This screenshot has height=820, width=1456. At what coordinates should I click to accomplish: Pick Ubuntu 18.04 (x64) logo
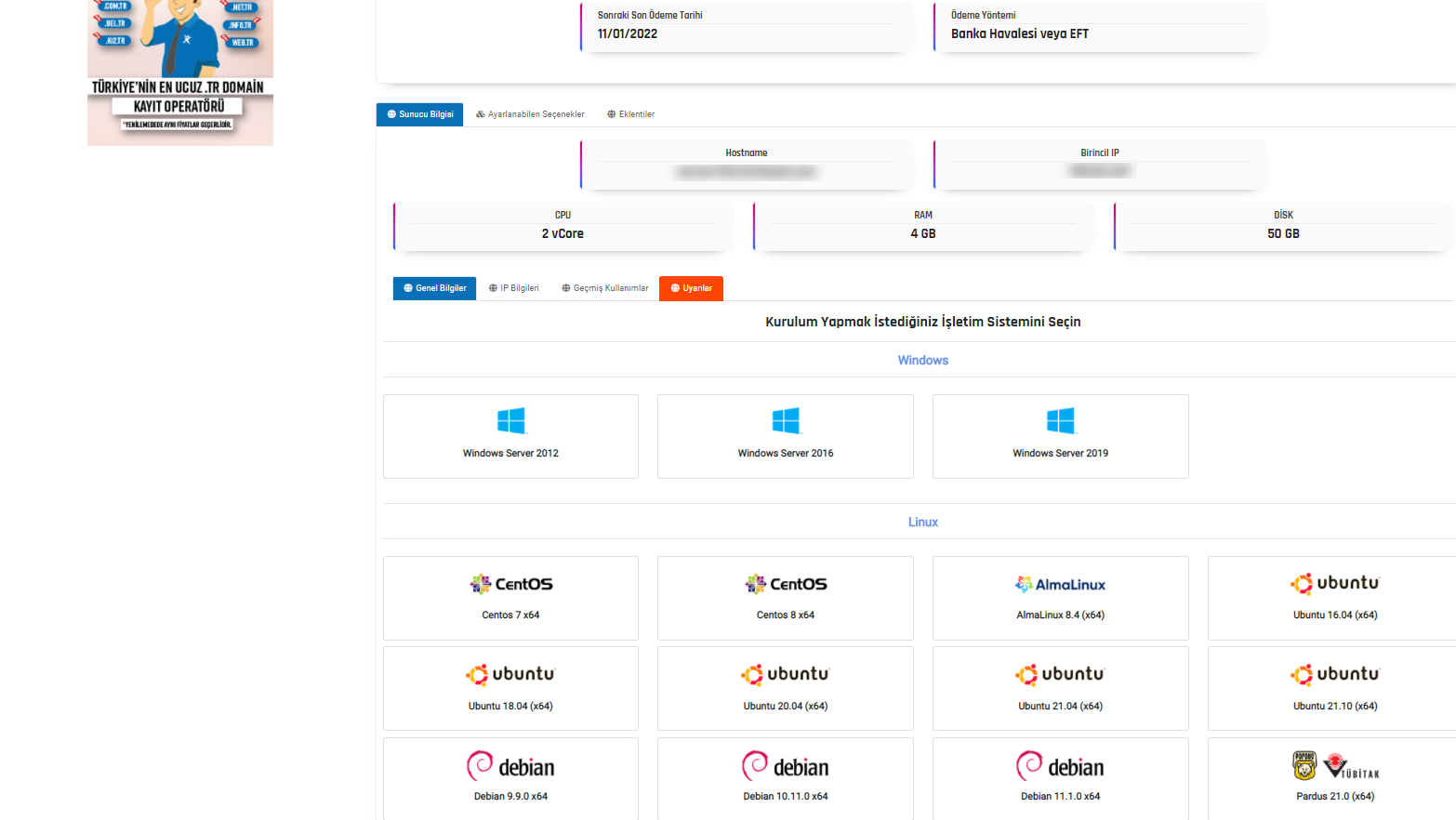[510, 674]
